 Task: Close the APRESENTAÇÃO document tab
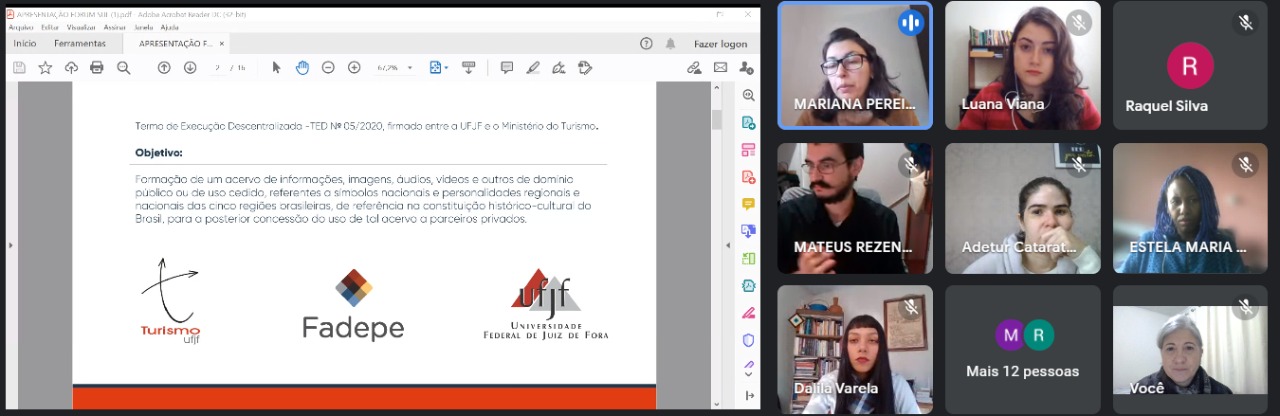point(222,44)
